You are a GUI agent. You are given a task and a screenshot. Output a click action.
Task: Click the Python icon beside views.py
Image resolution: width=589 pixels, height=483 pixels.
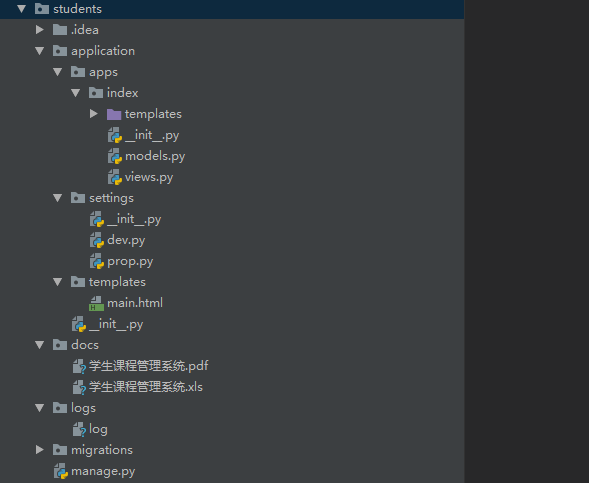[115, 177]
